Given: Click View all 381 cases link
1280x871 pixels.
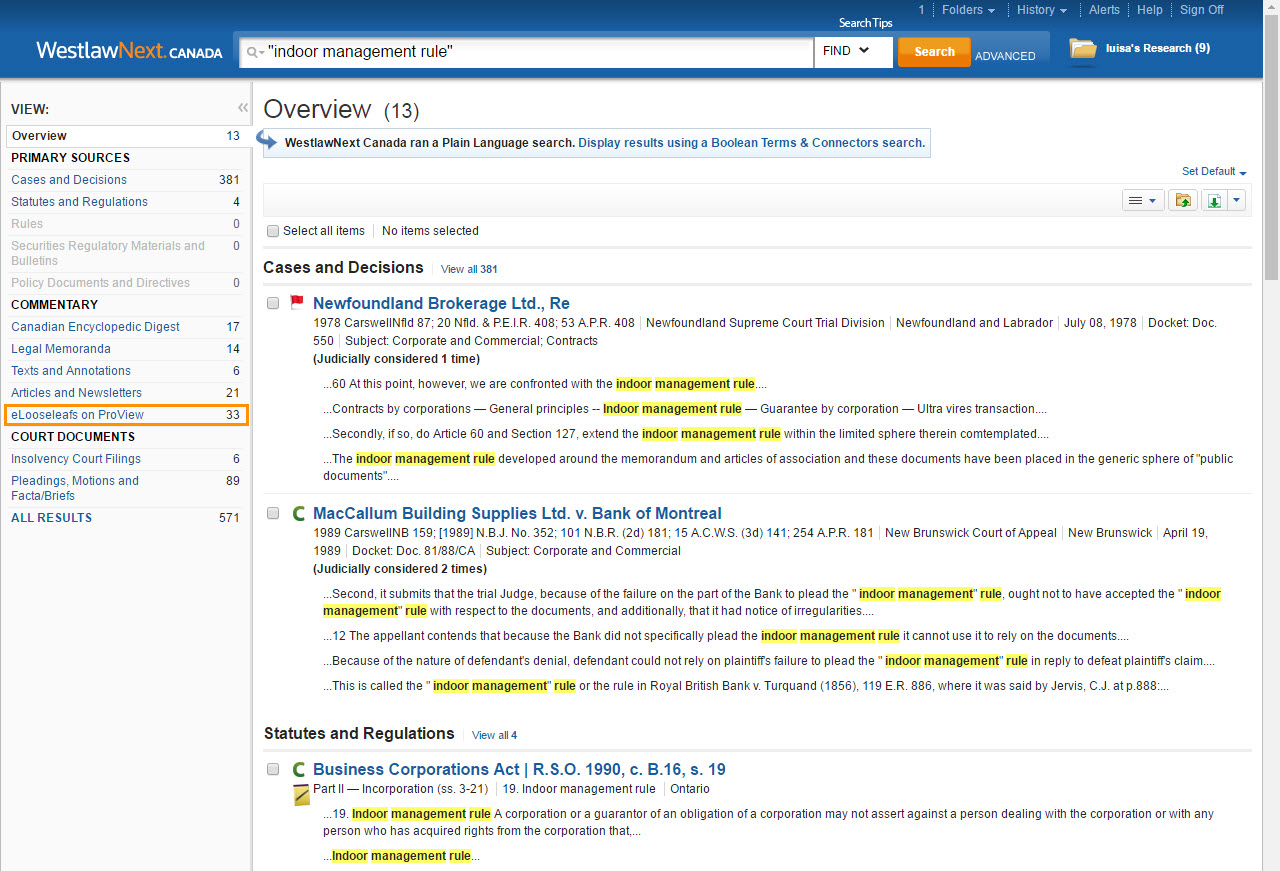Looking at the screenshot, I should click(469, 269).
